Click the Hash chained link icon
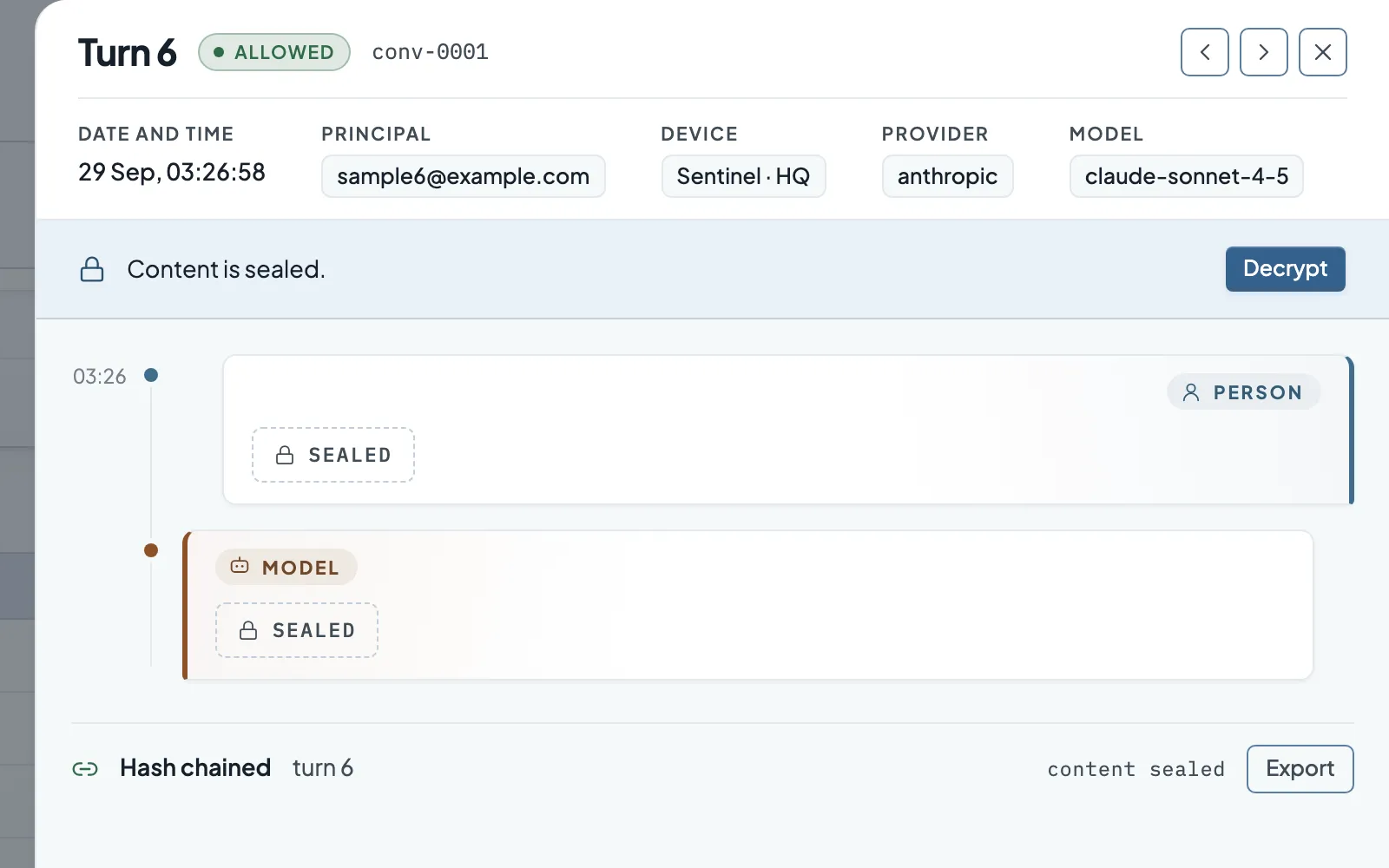1389x868 pixels. [x=85, y=769]
